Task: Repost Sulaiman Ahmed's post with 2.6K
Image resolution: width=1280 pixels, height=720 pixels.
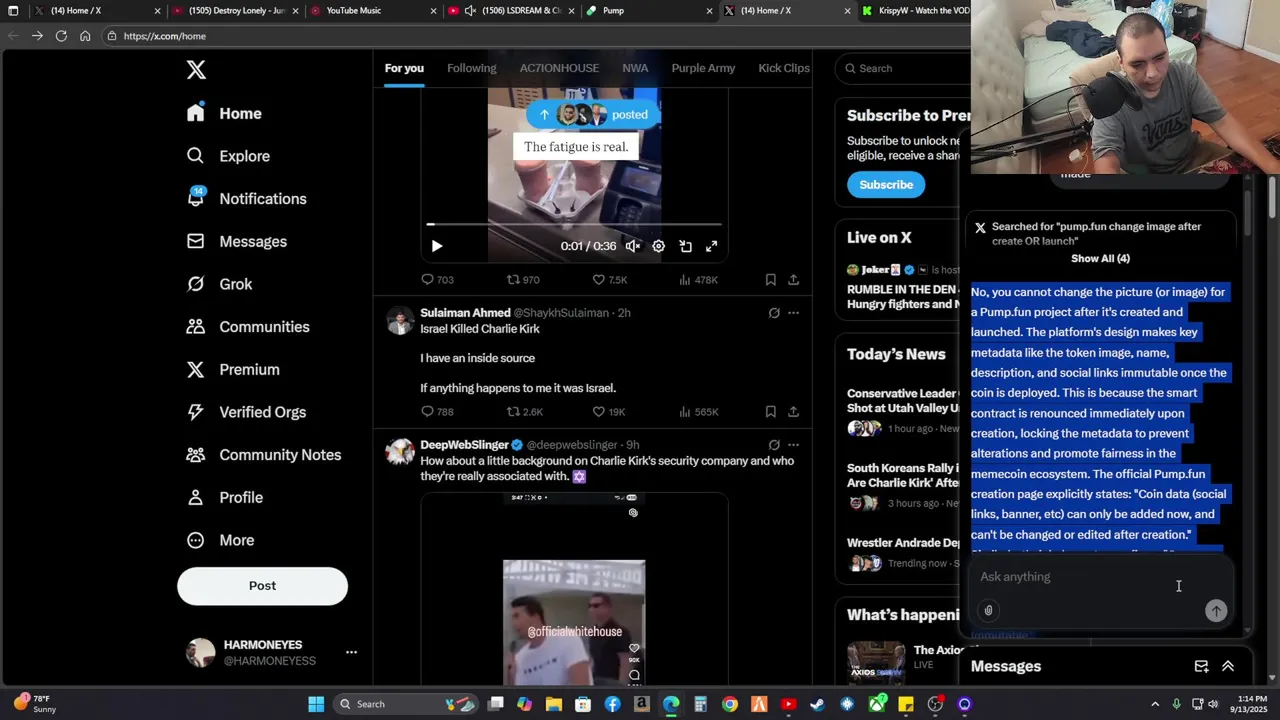Action: click(x=525, y=412)
